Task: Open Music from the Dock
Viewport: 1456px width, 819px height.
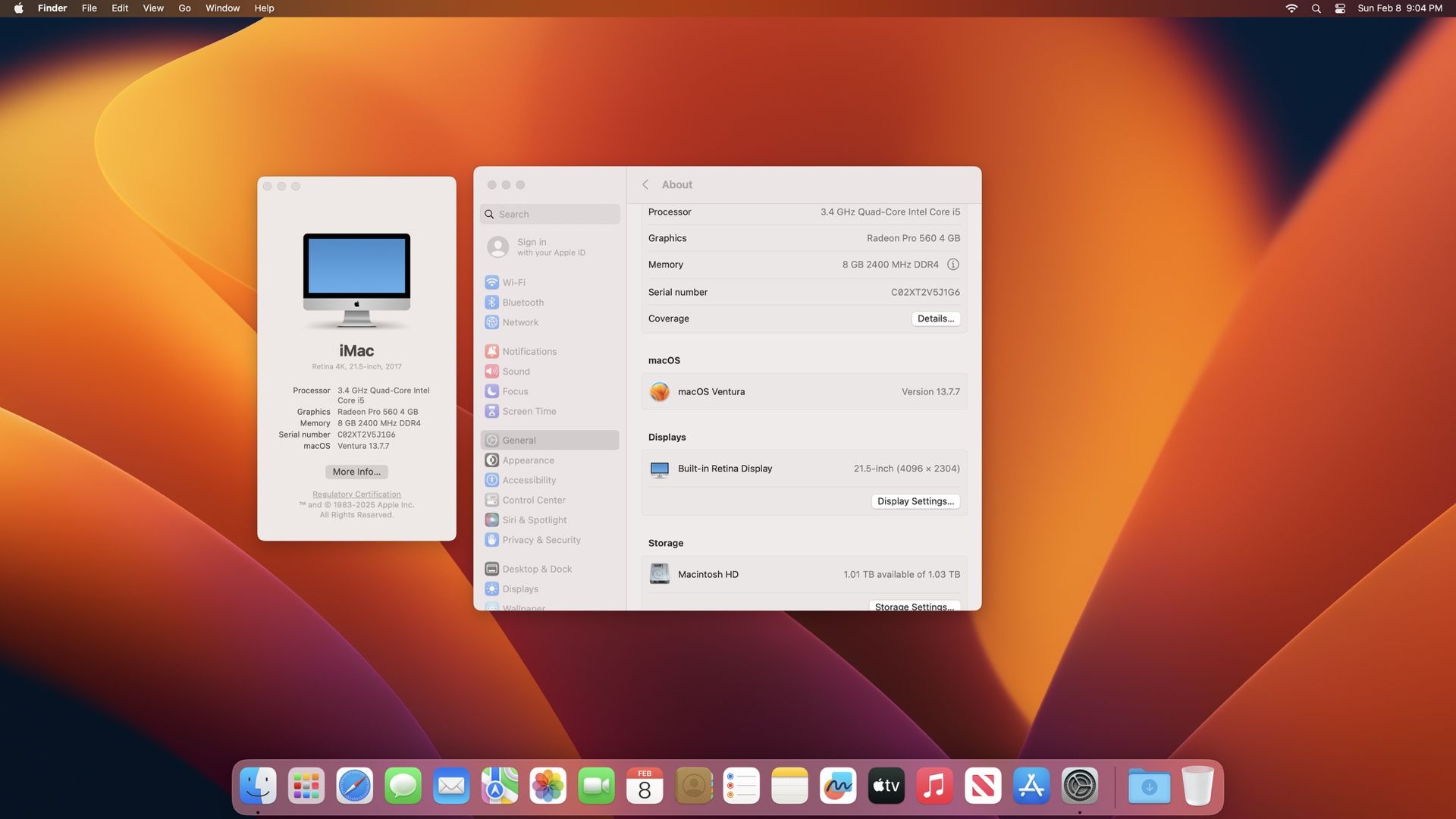Action: coord(935,786)
